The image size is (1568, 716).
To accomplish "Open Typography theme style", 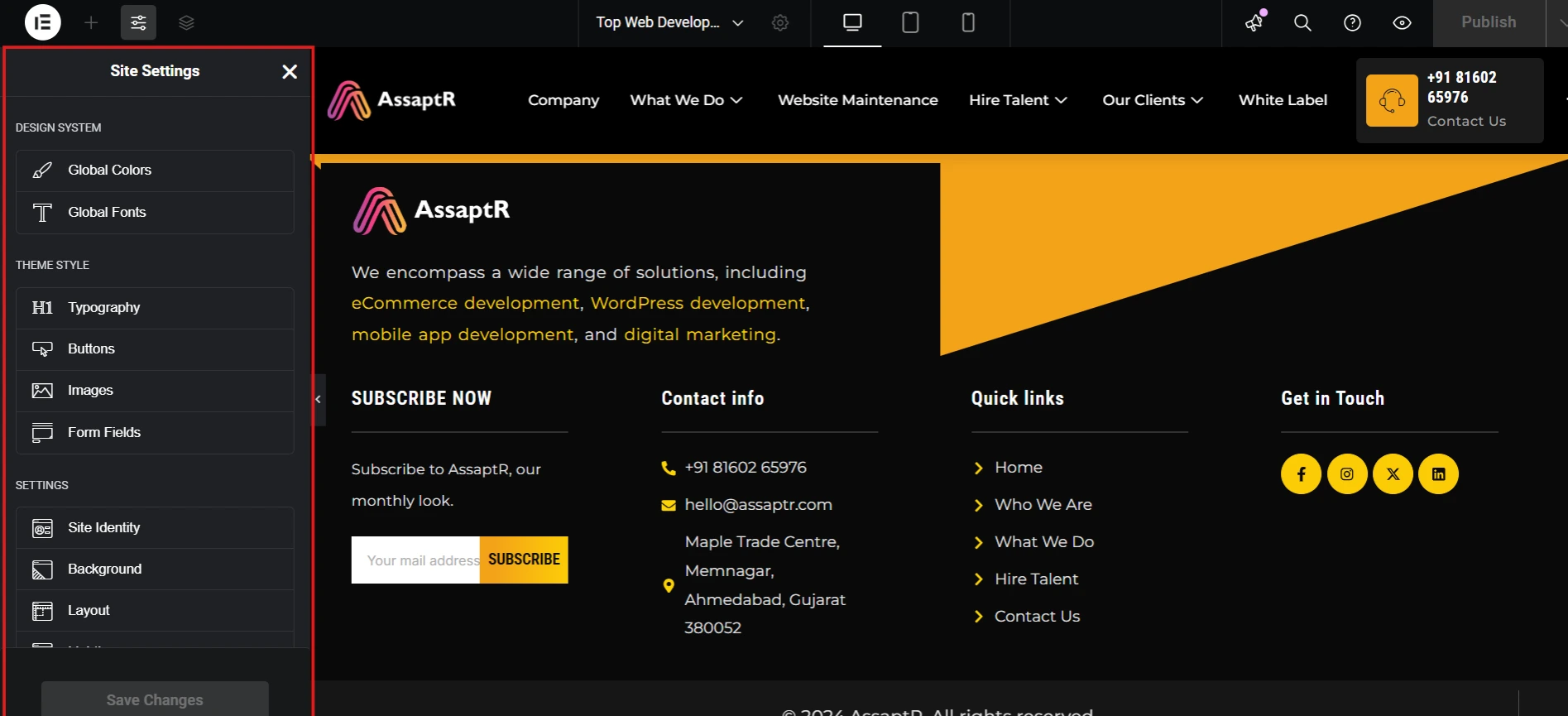I will click(155, 308).
